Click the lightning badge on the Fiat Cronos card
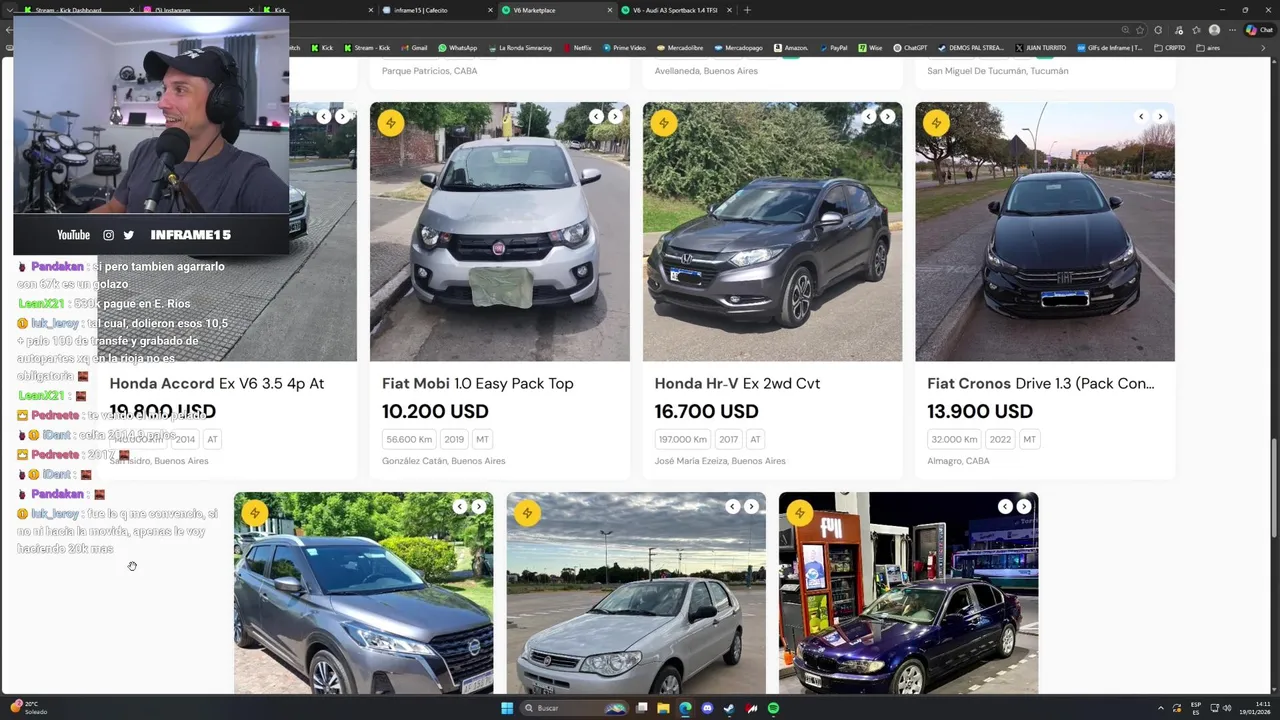Viewport: 1280px width, 720px height. (x=936, y=123)
